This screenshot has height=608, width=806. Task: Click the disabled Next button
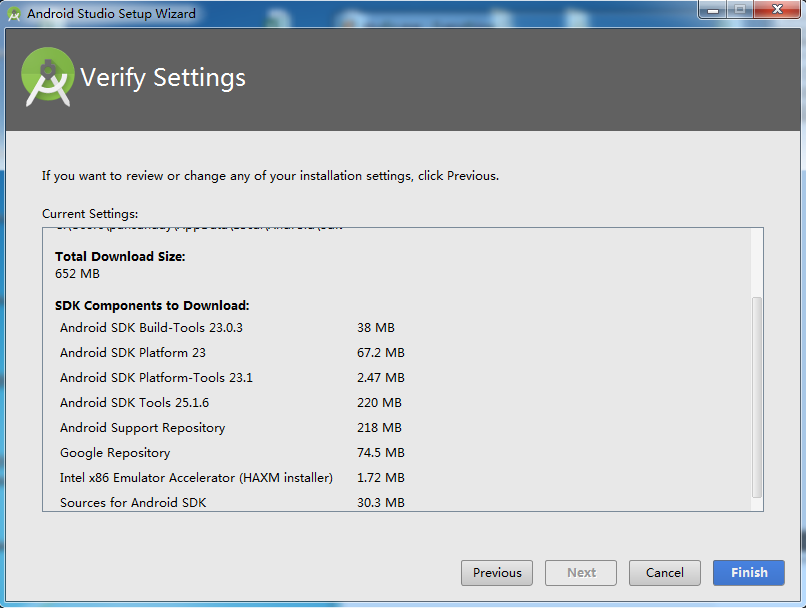coord(581,573)
